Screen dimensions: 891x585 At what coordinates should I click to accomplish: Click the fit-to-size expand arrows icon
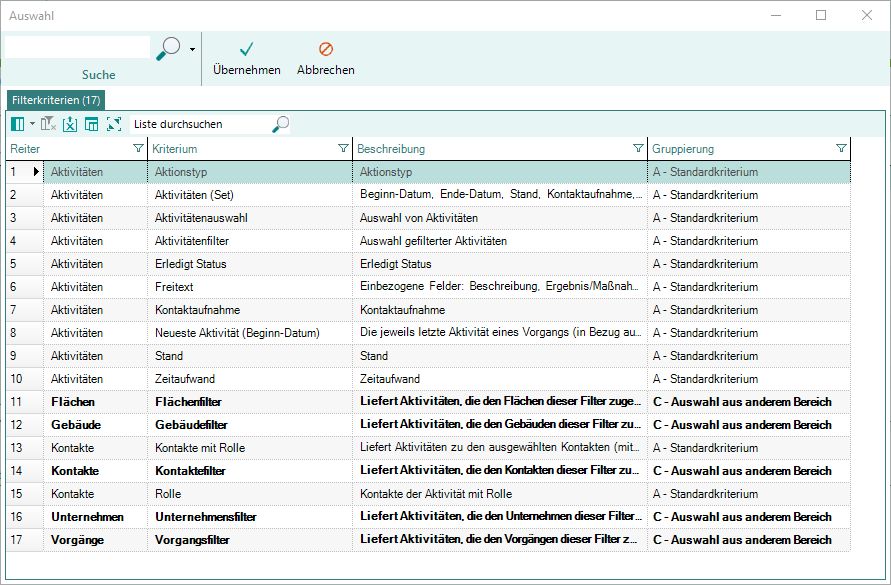click(114, 124)
